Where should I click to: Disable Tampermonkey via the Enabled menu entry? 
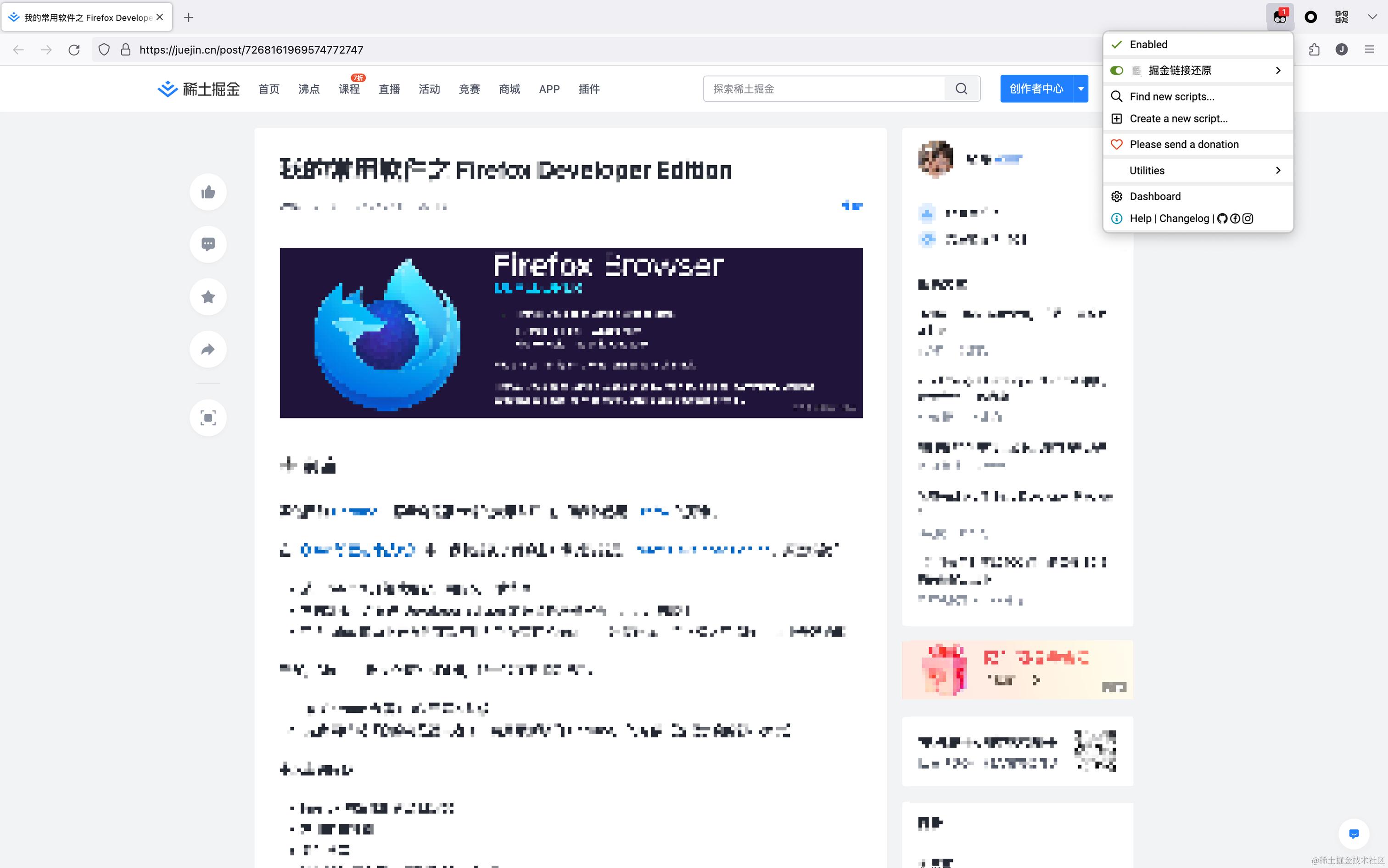pyautogui.click(x=1148, y=44)
